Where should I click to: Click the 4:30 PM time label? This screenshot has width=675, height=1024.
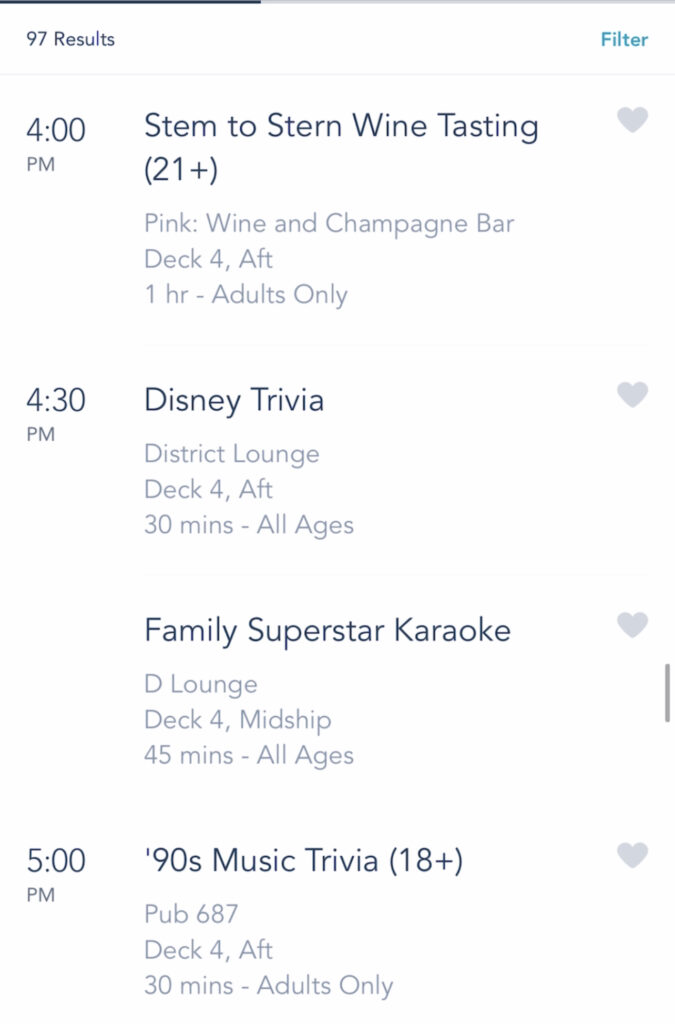coord(55,413)
